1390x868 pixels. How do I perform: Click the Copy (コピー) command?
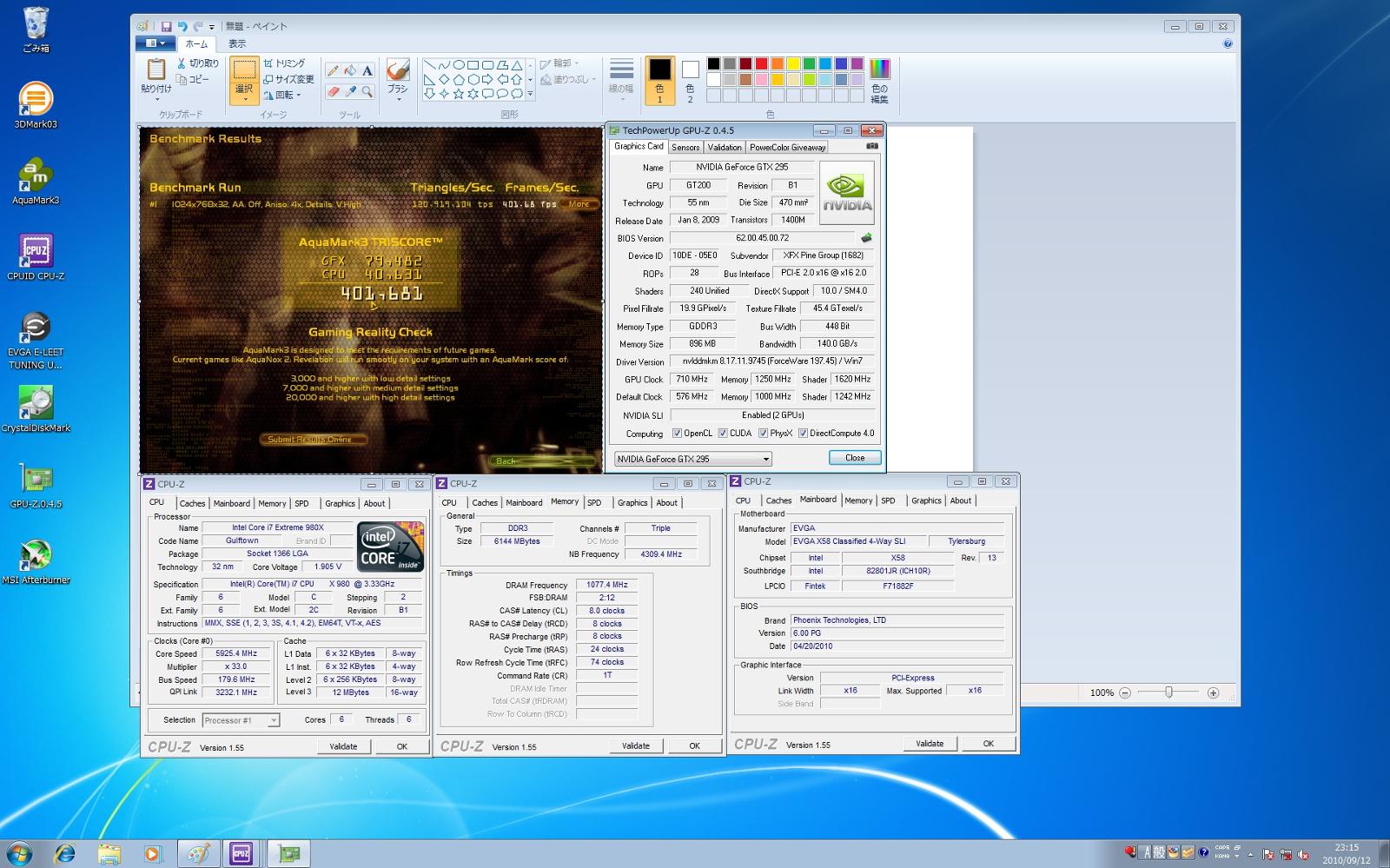194,79
